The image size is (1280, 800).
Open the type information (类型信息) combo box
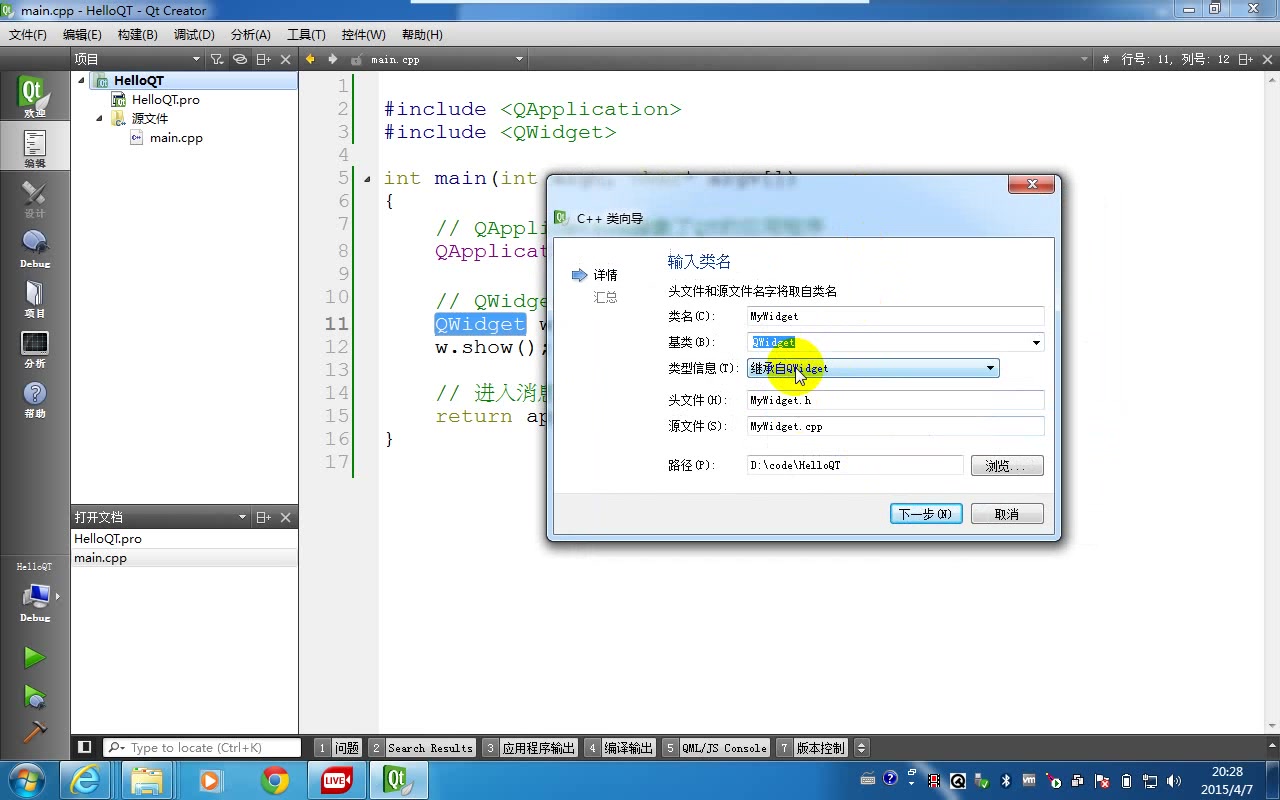click(x=873, y=368)
